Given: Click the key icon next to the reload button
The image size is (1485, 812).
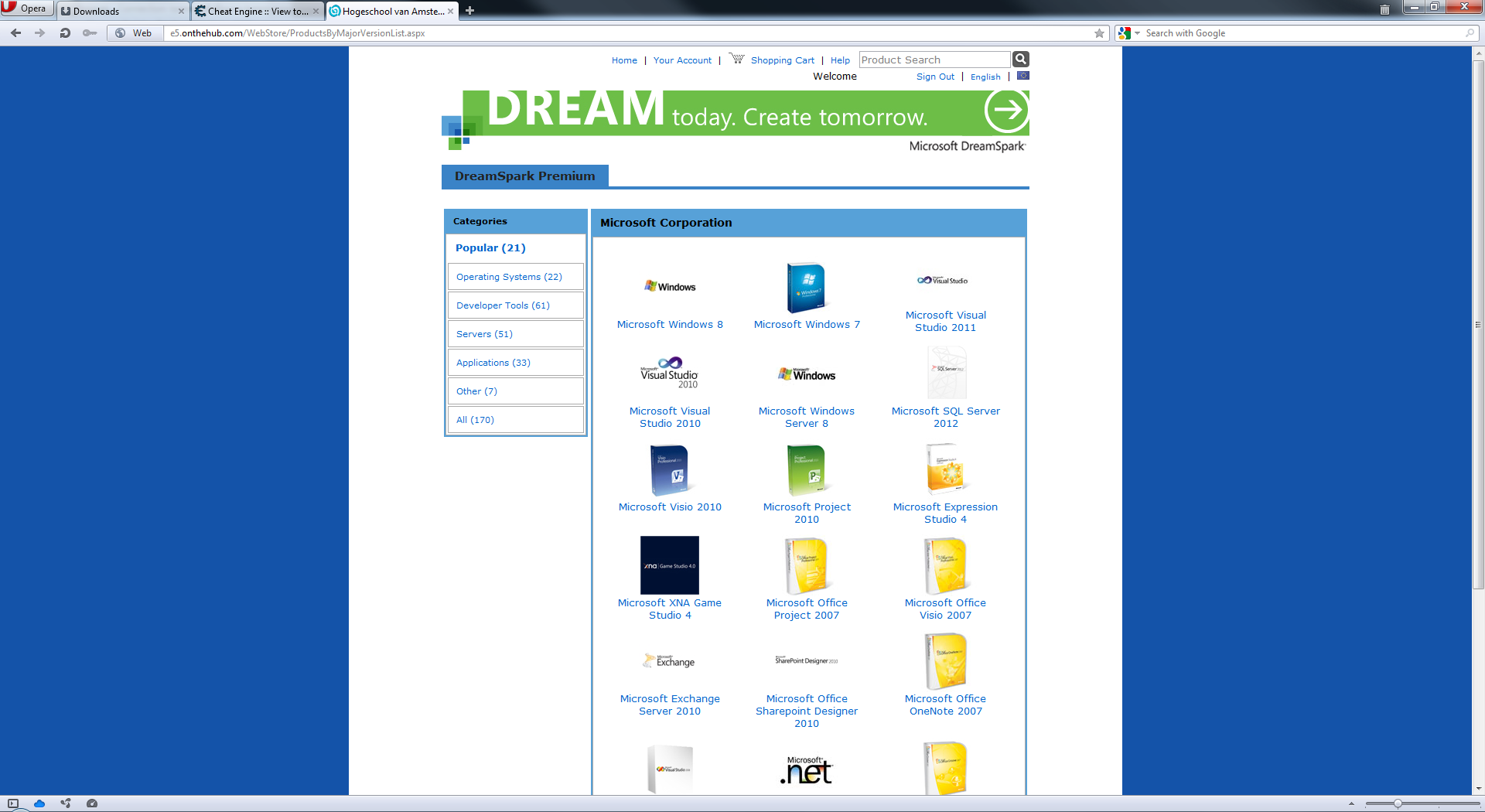Looking at the screenshot, I should pyautogui.click(x=90, y=33).
